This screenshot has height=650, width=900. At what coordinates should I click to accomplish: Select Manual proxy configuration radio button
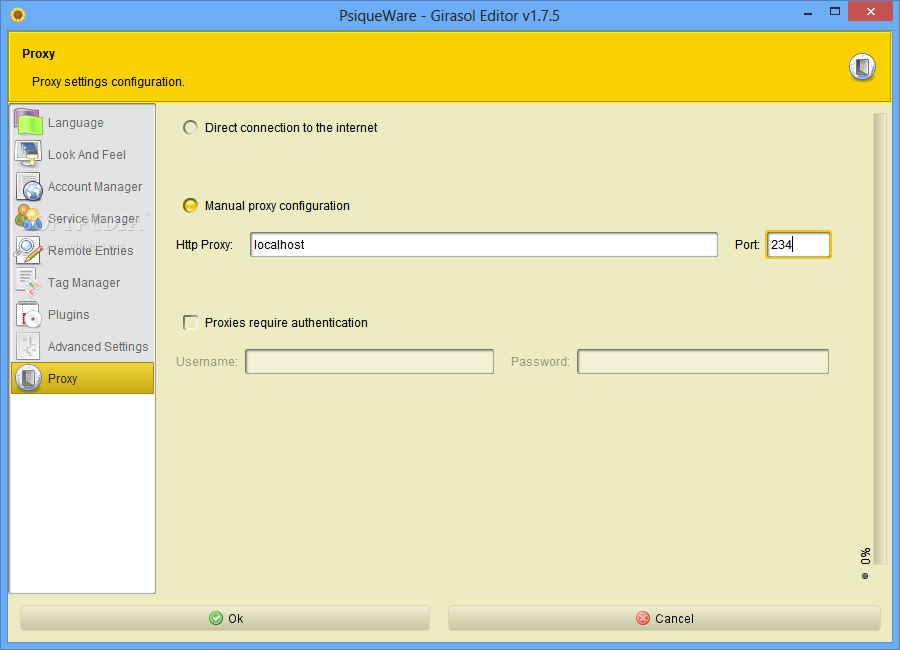190,206
